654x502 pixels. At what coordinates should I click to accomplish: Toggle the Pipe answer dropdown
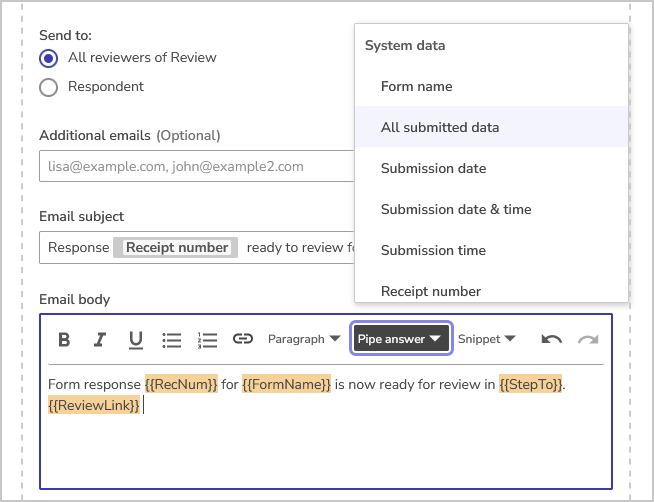401,339
